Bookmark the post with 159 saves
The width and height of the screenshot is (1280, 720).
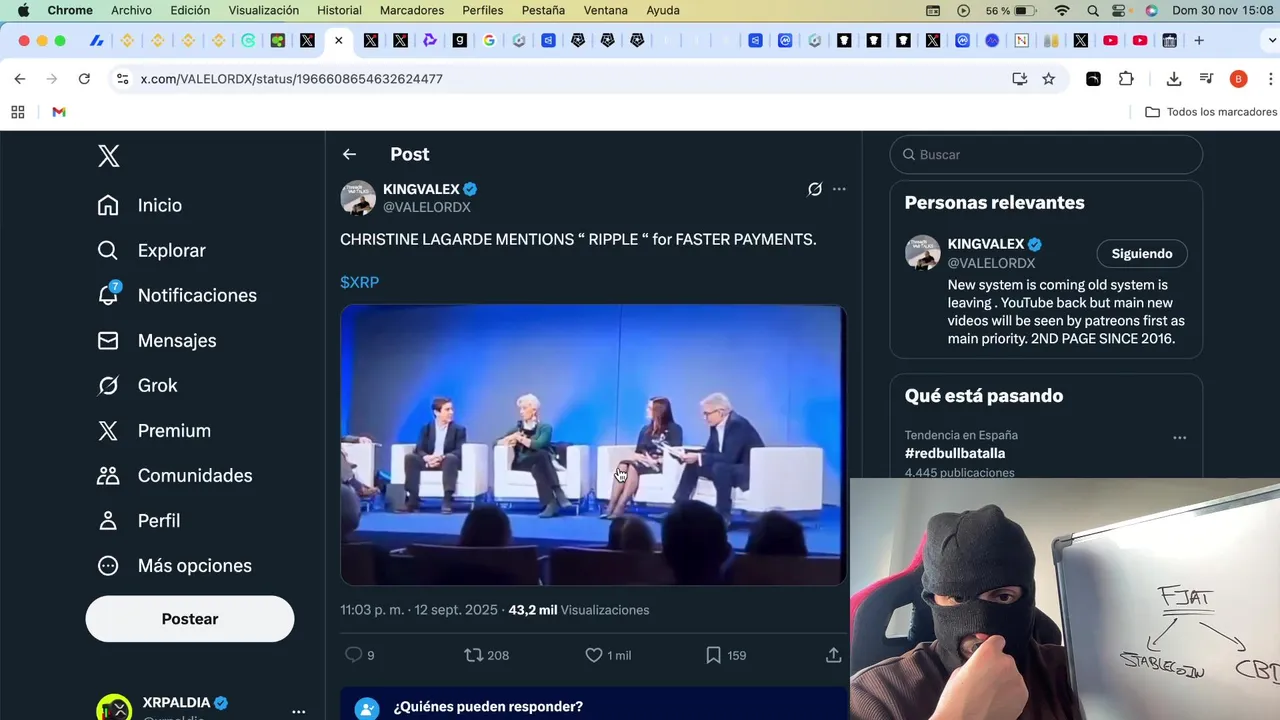(x=726, y=655)
